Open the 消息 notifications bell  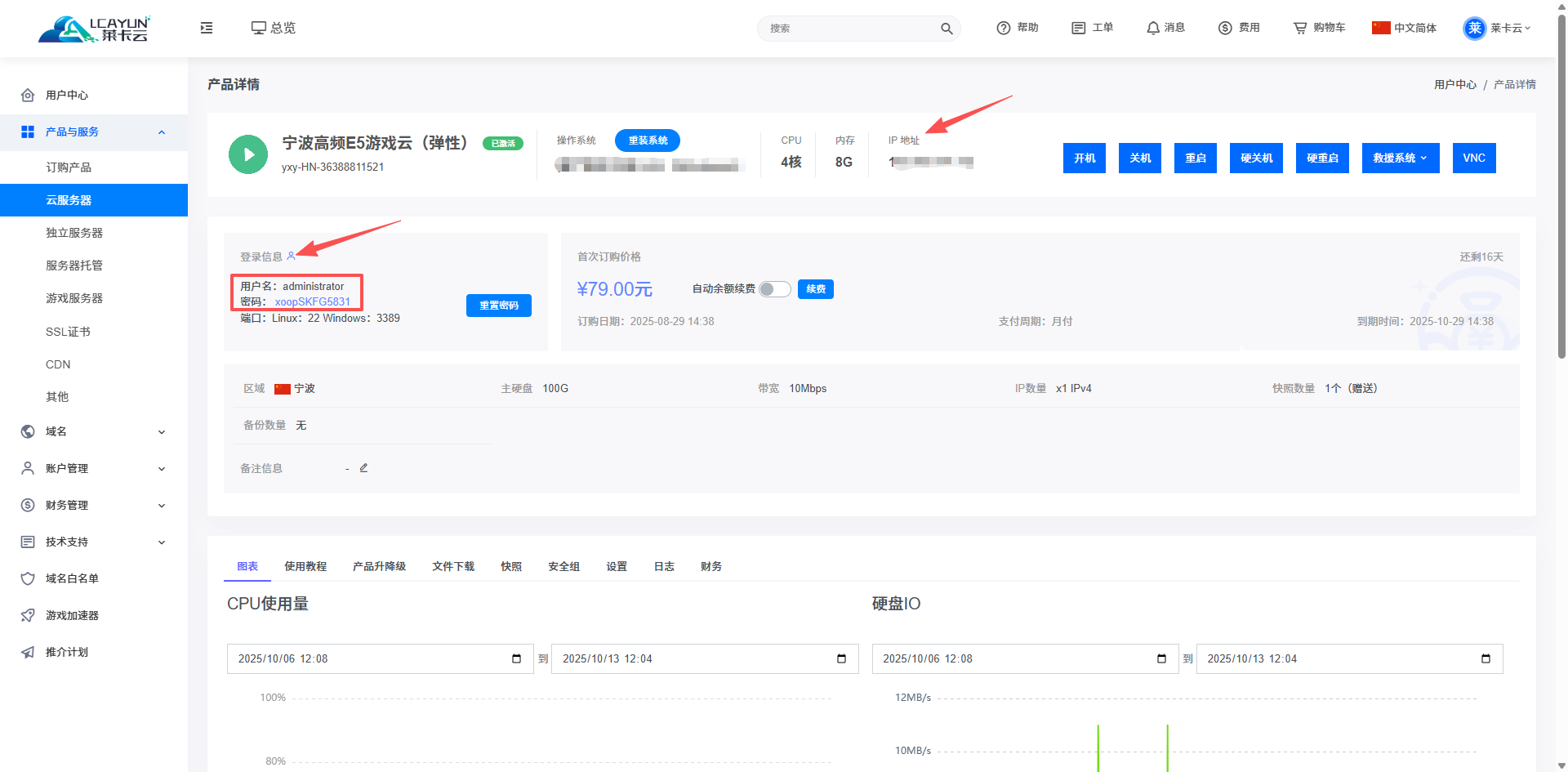pos(1165,28)
